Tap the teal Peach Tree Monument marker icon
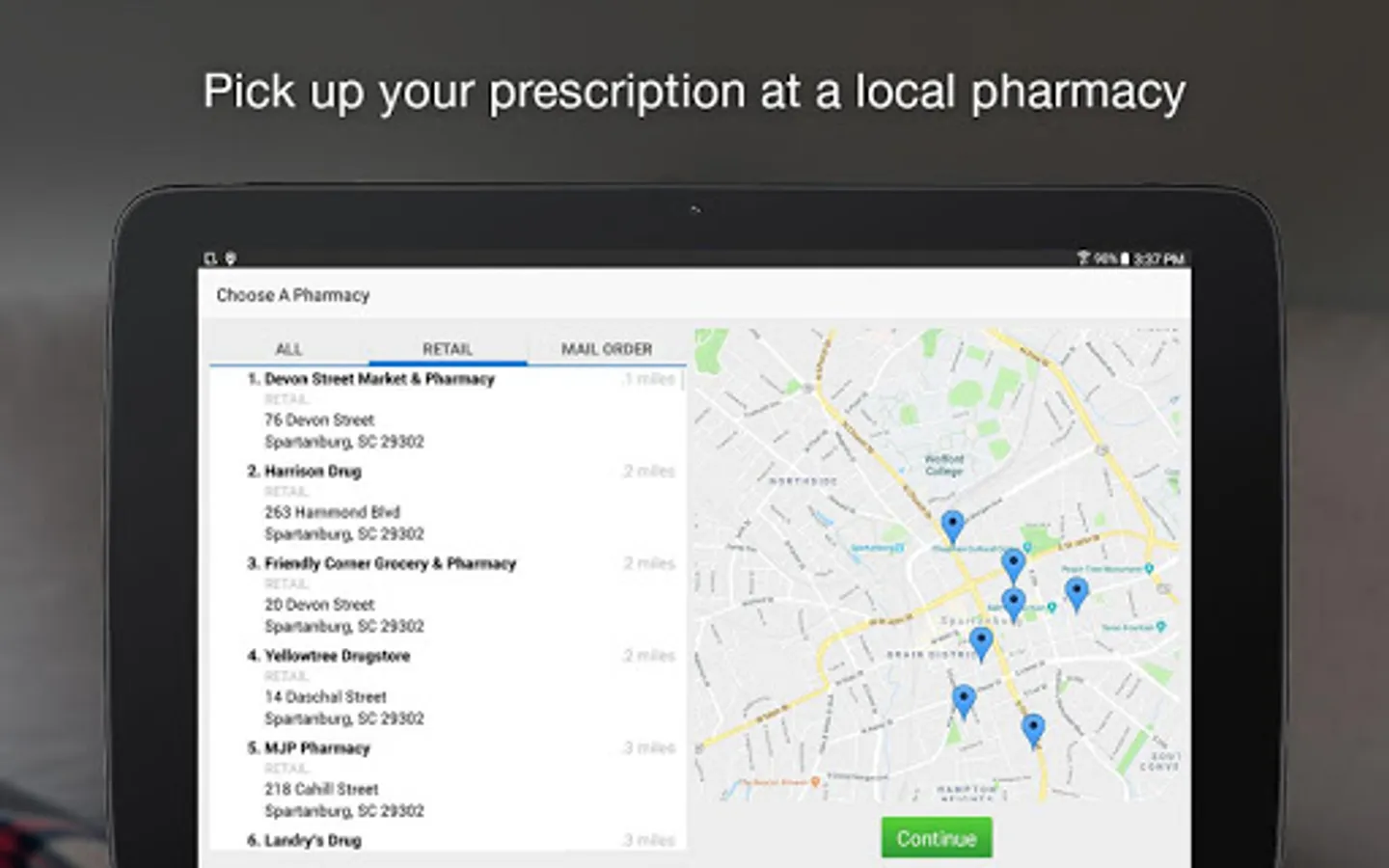Screen dimensions: 1389x868 [1149, 569]
